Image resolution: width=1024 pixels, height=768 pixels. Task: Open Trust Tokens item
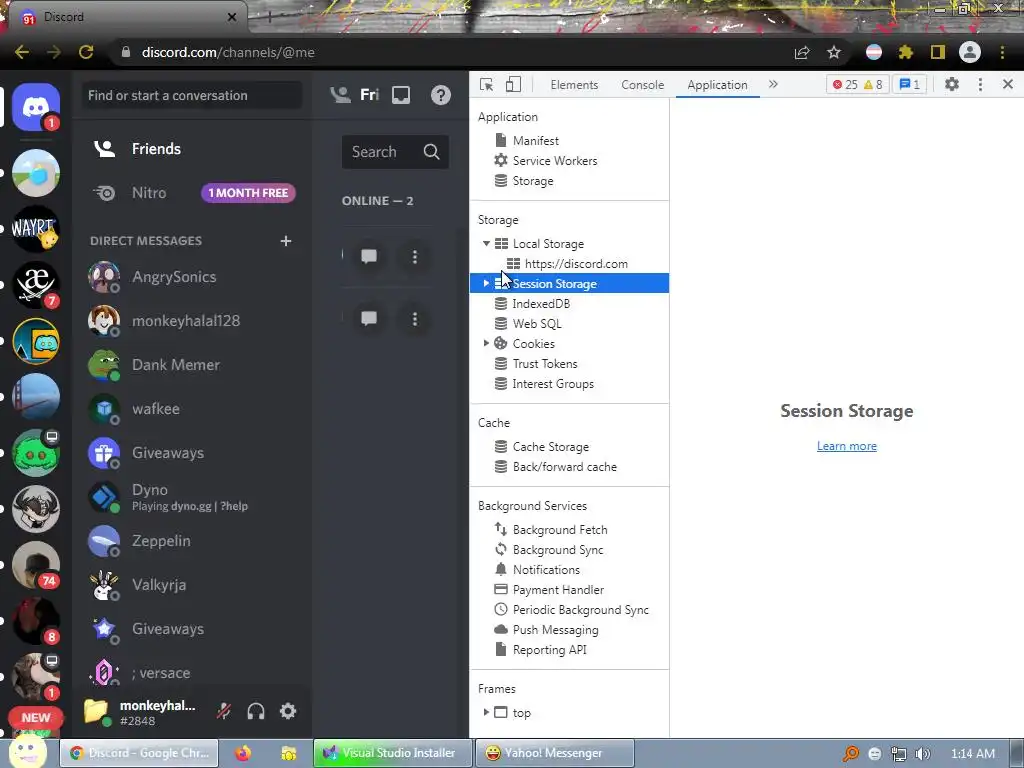pos(537,364)
